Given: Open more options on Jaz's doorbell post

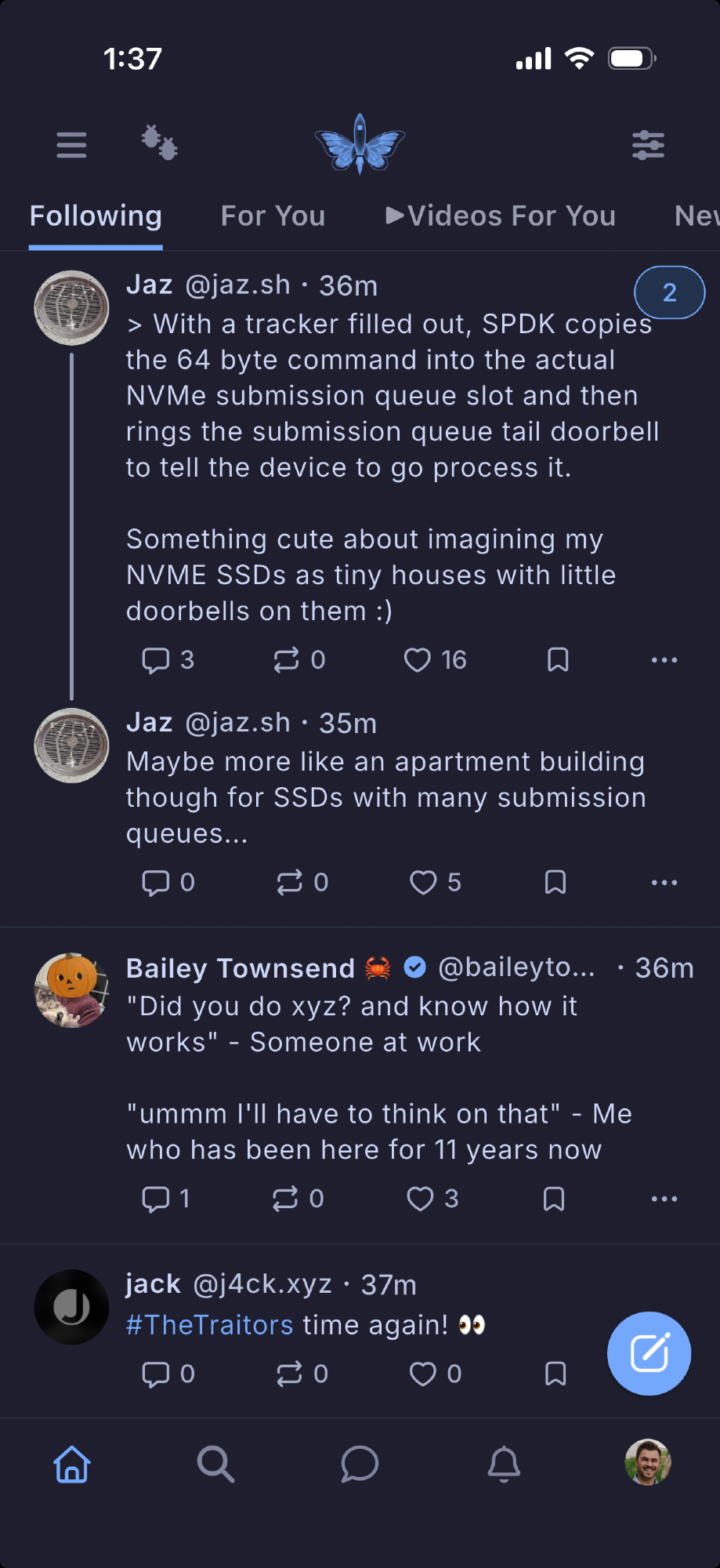Looking at the screenshot, I should click(664, 660).
